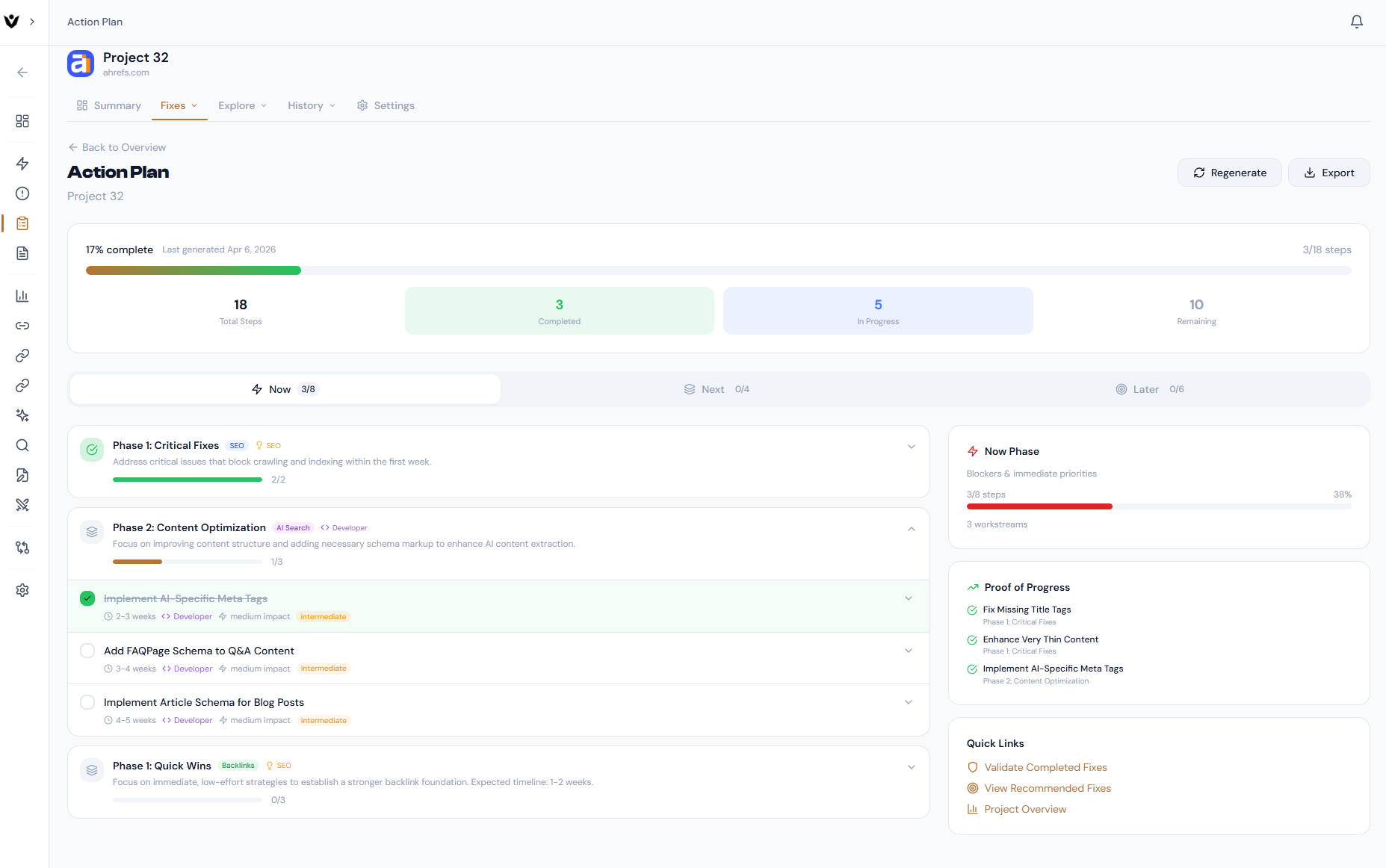Select the Later 0/6 phase tab
The height and width of the screenshot is (868, 1386).
(x=1151, y=389)
